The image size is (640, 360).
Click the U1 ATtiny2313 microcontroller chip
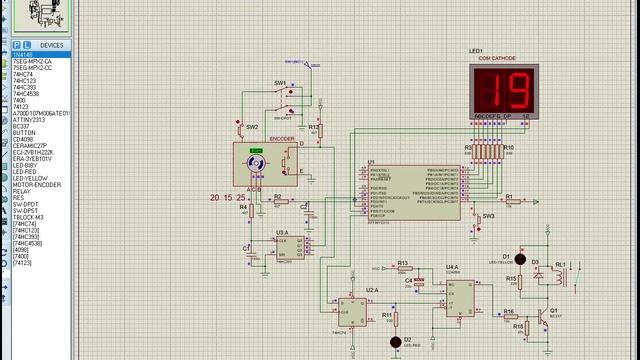(414, 193)
